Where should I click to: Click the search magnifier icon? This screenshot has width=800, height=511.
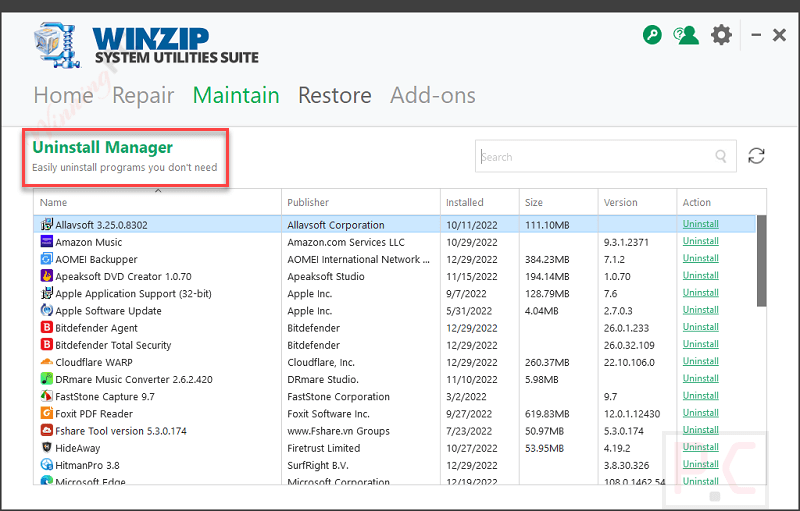[x=721, y=156]
